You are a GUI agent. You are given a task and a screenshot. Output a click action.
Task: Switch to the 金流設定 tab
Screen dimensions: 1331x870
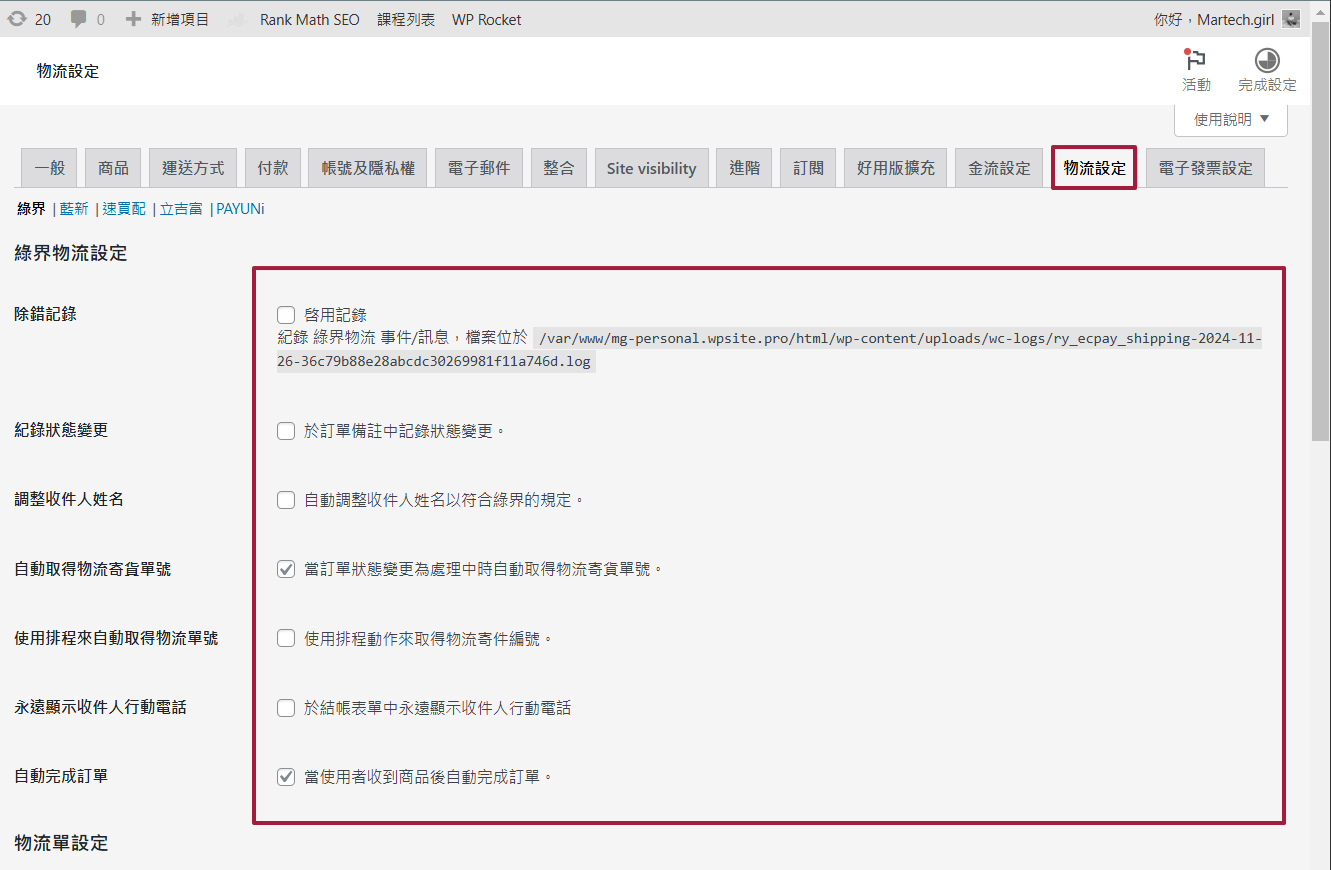coord(998,168)
